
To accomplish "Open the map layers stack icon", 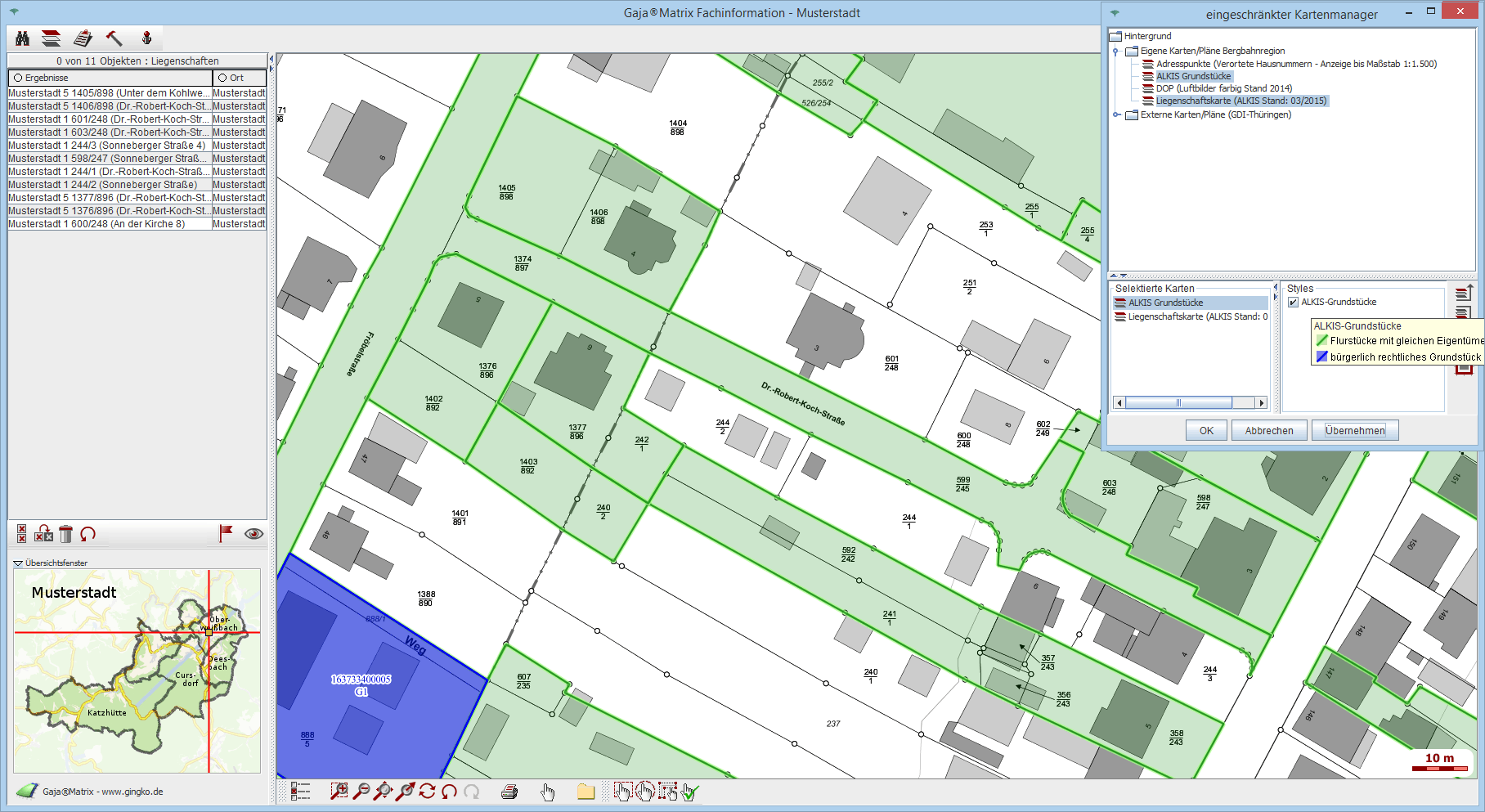I will [x=52, y=38].
